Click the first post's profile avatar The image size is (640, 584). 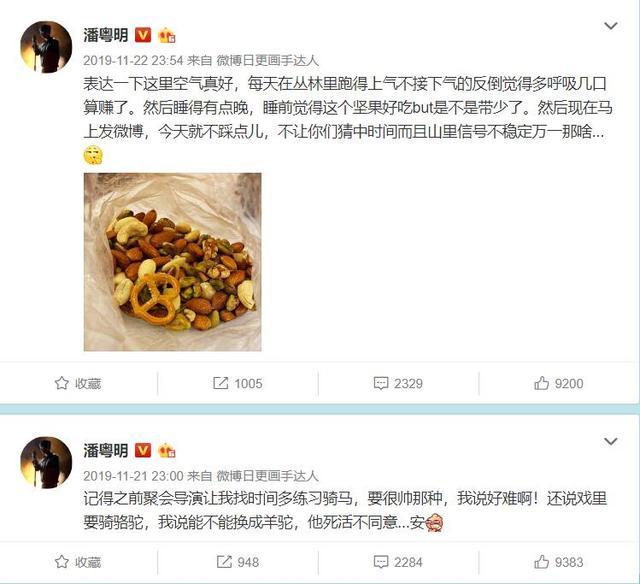pos(46,47)
